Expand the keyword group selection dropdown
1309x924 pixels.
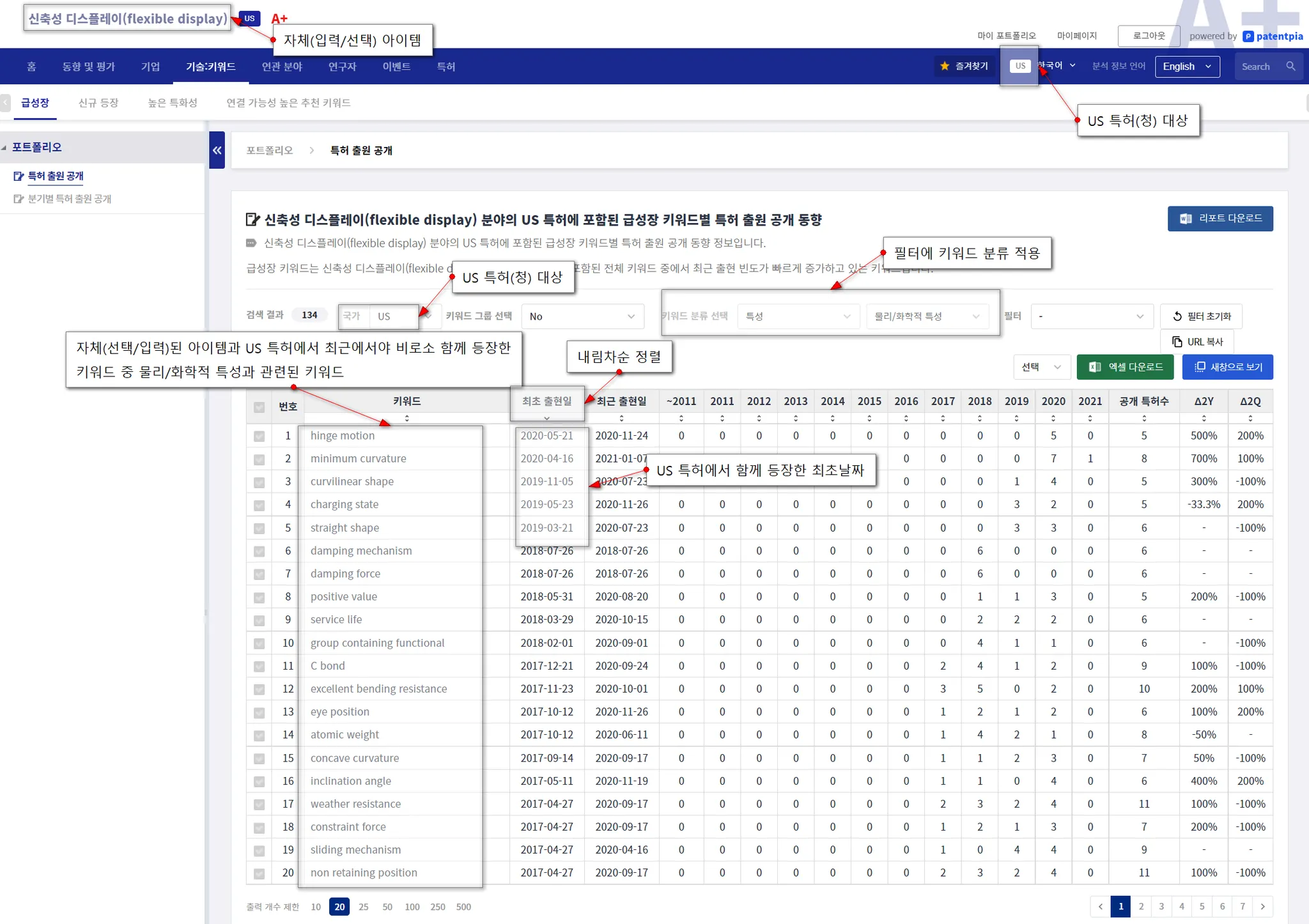click(582, 316)
